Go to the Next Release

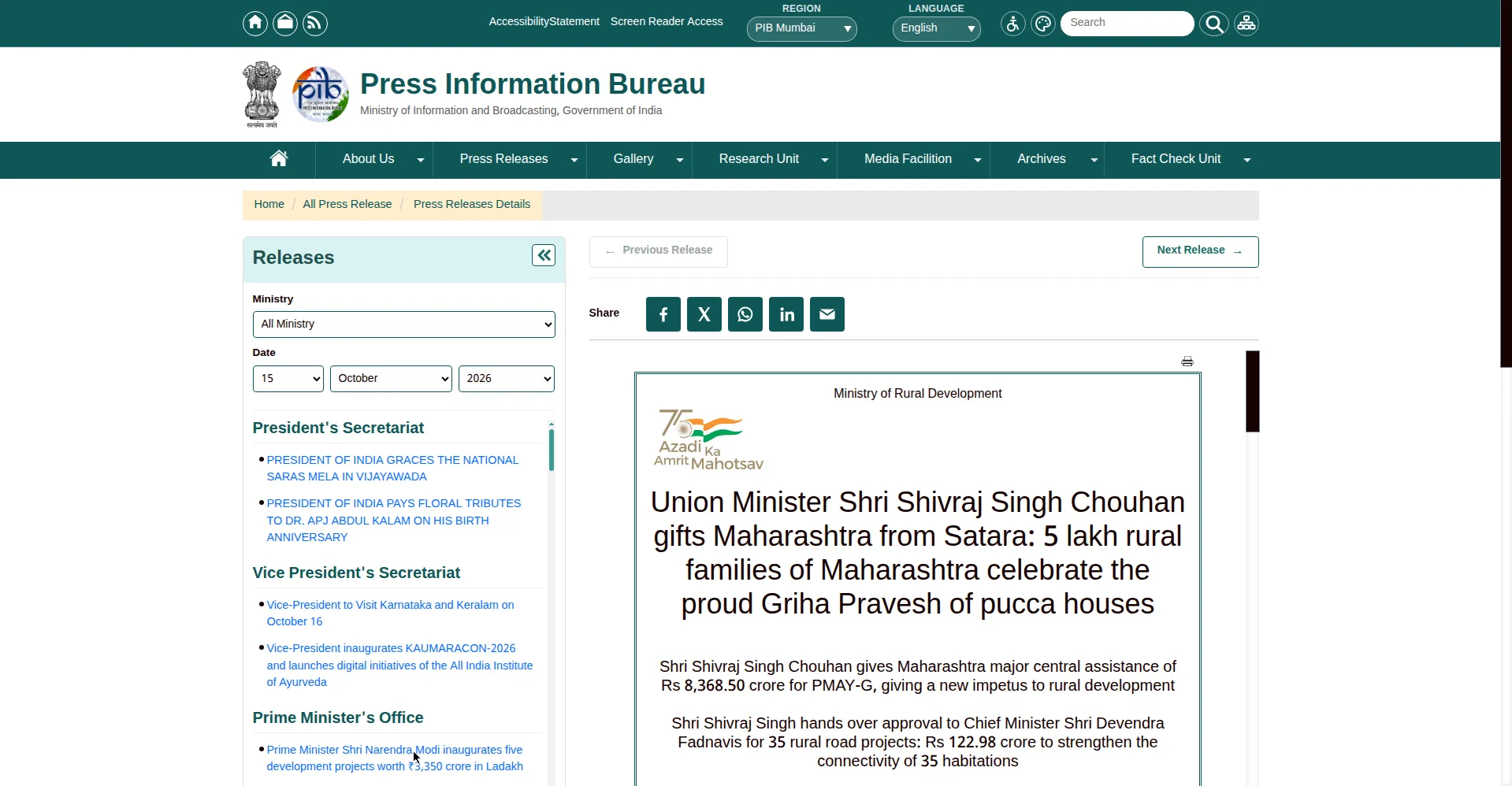coord(1200,251)
